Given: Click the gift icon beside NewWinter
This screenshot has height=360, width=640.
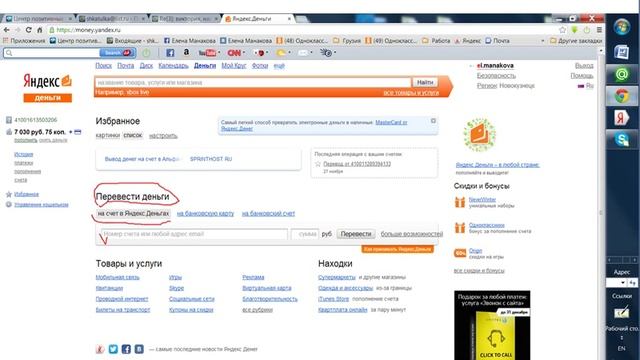Looking at the screenshot, I should [x=460, y=202].
